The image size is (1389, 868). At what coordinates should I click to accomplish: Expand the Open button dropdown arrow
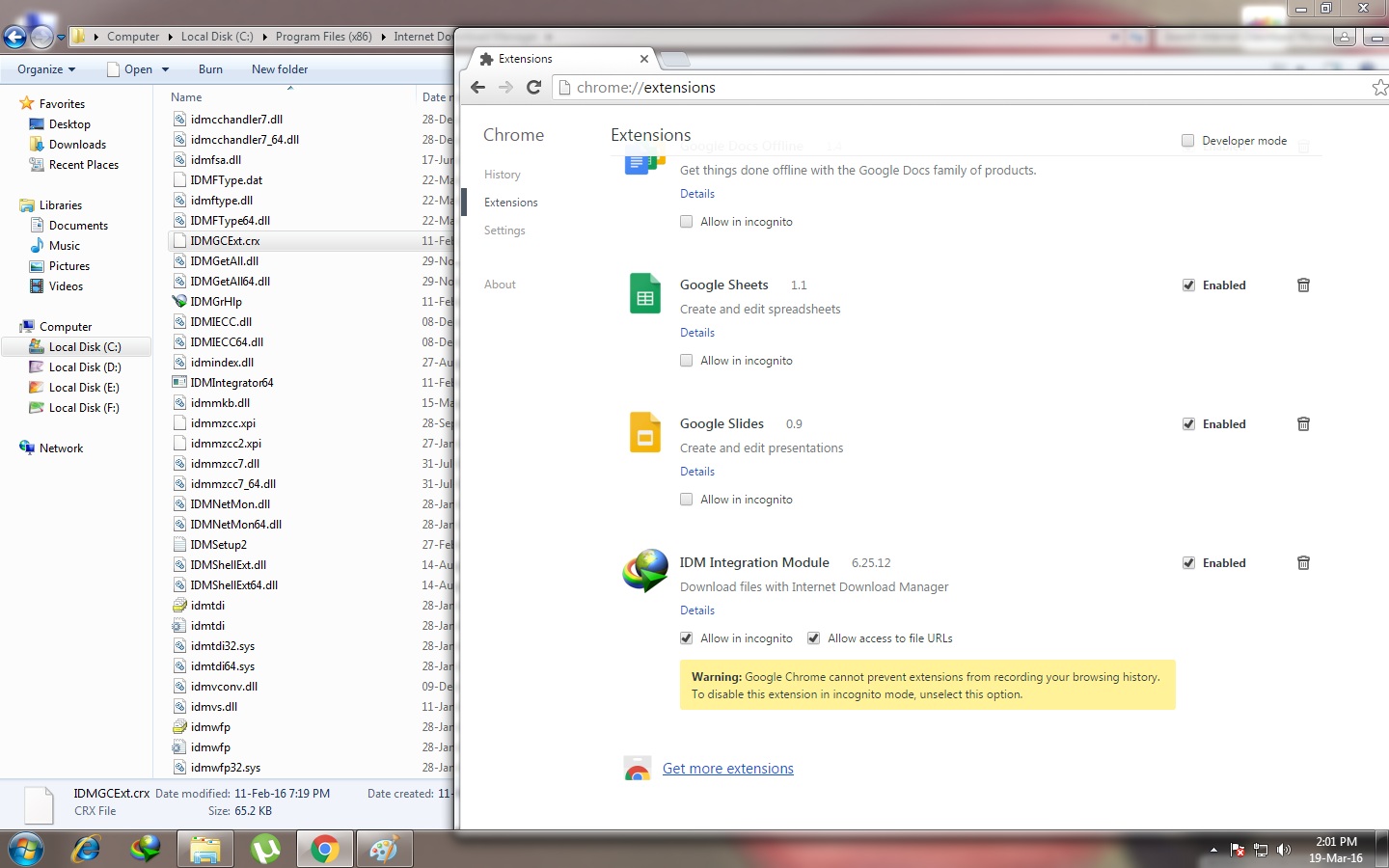point(166,69)
